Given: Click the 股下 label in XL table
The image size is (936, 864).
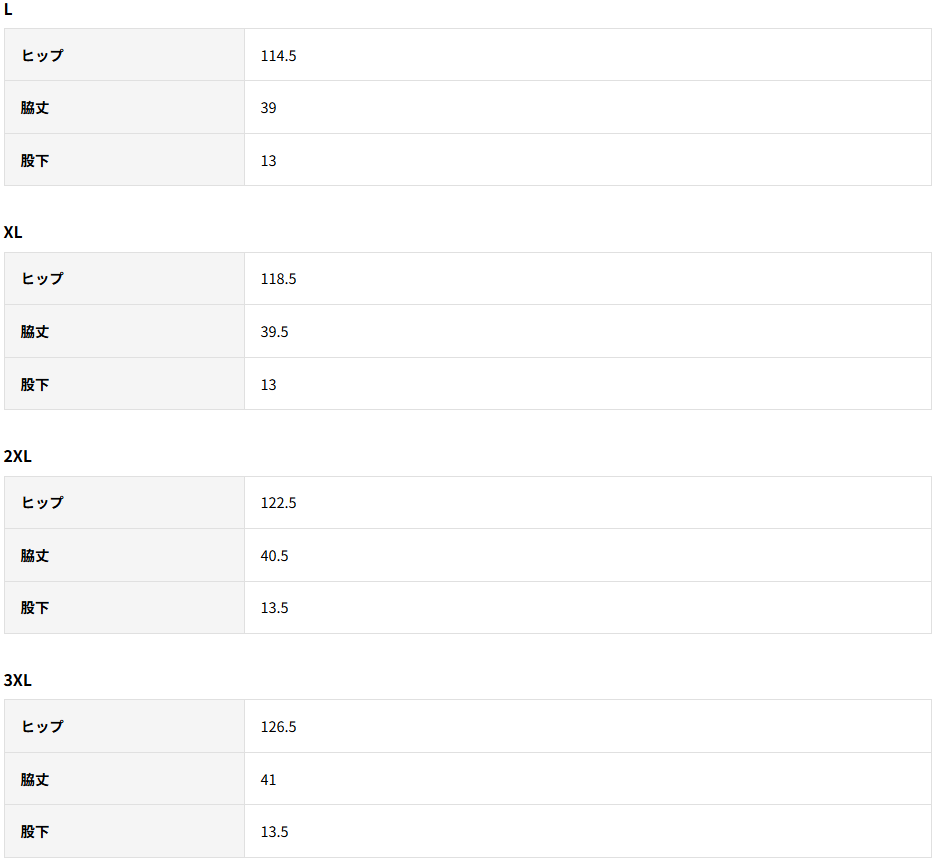Looking at the screenshot, I should [35, 385].
